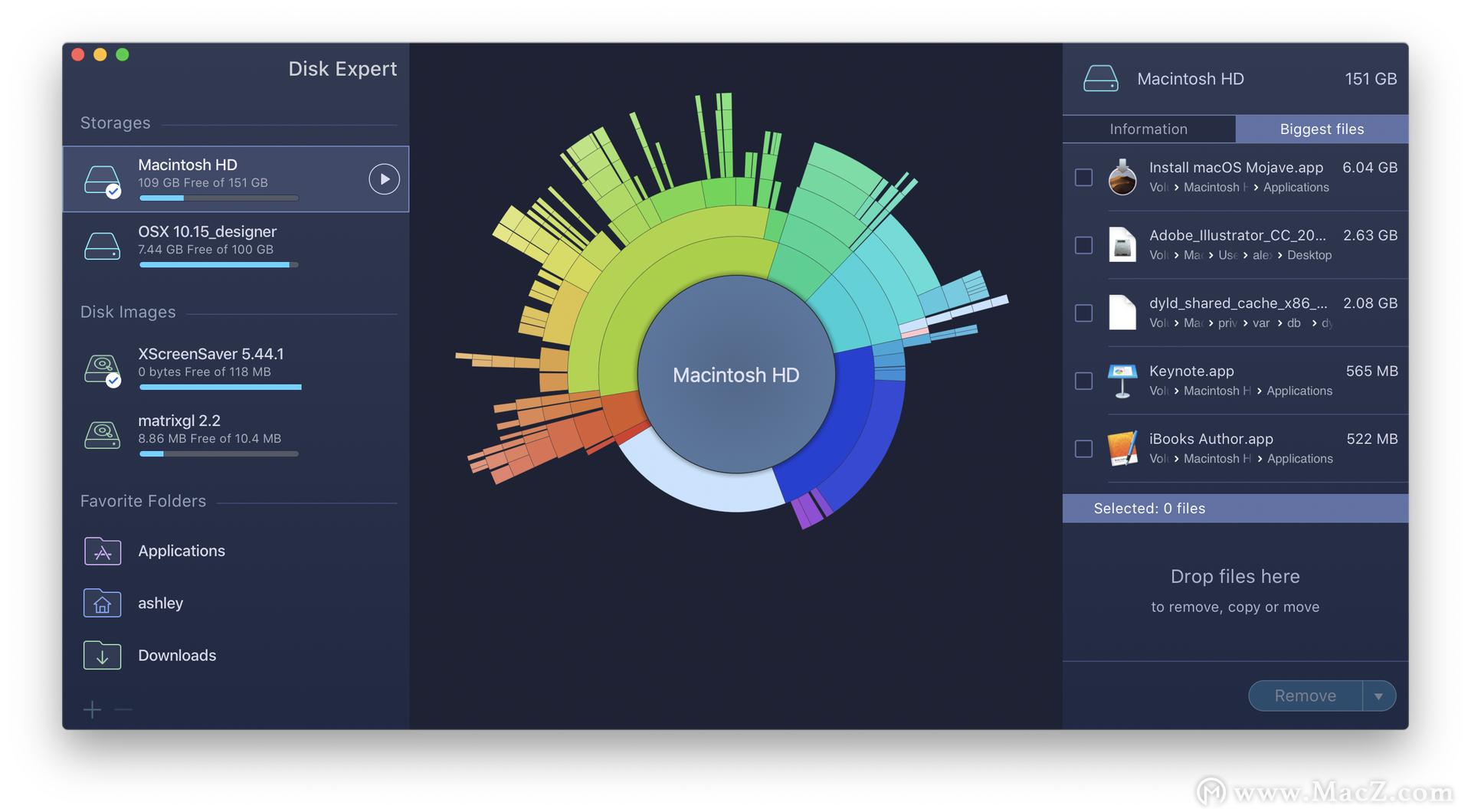
Task: Click the 2.08 GB file size
Action: 1370,303
